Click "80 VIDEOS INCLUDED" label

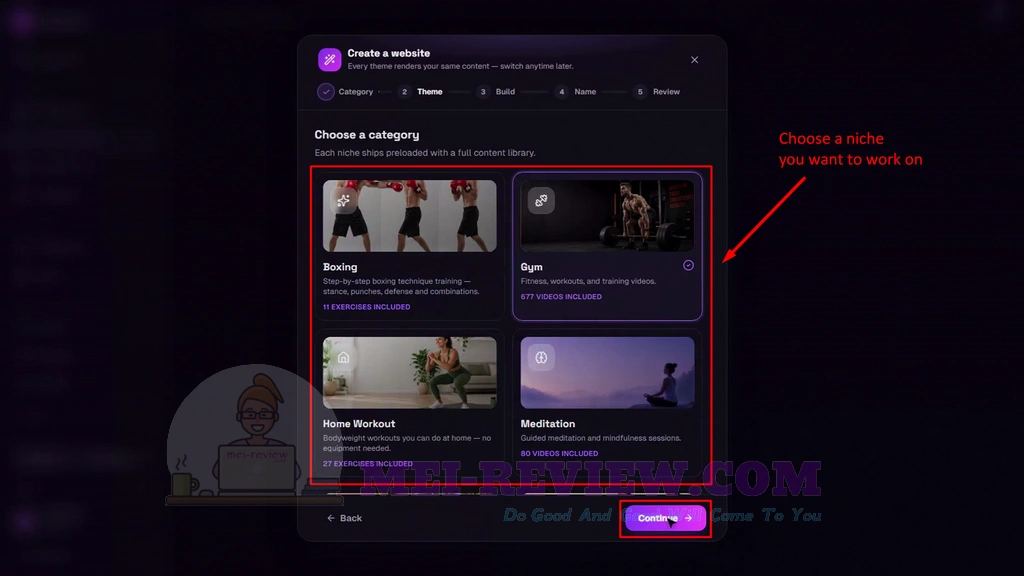pyautogui.click(x=559, y=453)
